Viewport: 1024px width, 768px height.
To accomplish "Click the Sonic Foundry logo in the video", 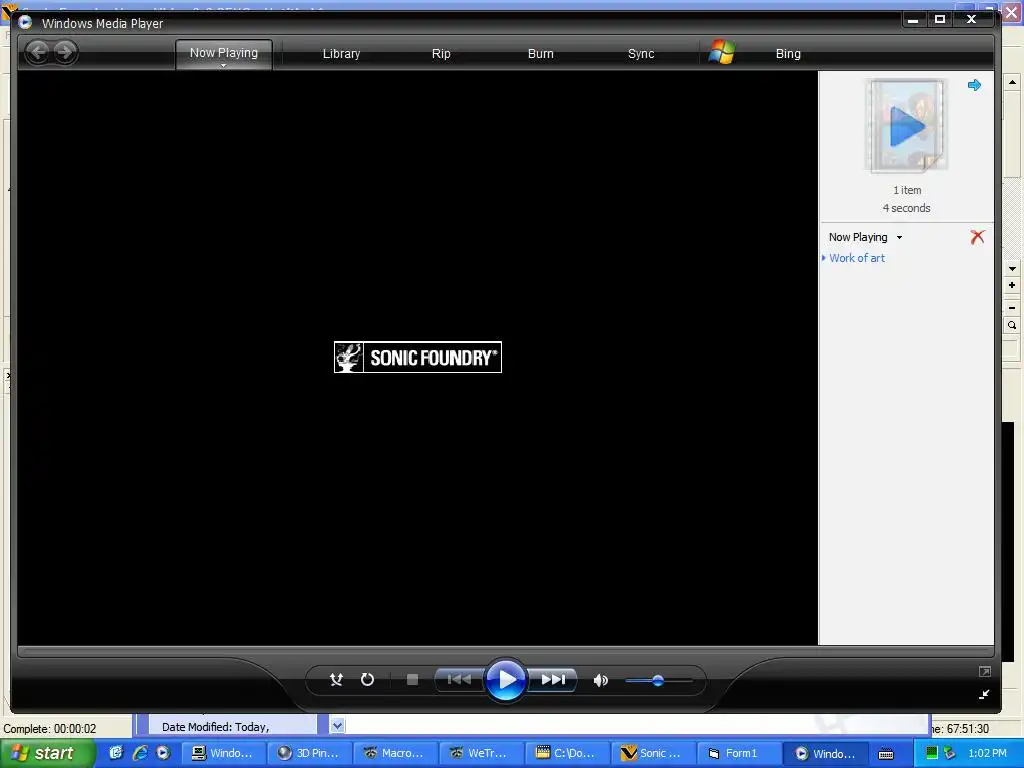I will [418, 357].
